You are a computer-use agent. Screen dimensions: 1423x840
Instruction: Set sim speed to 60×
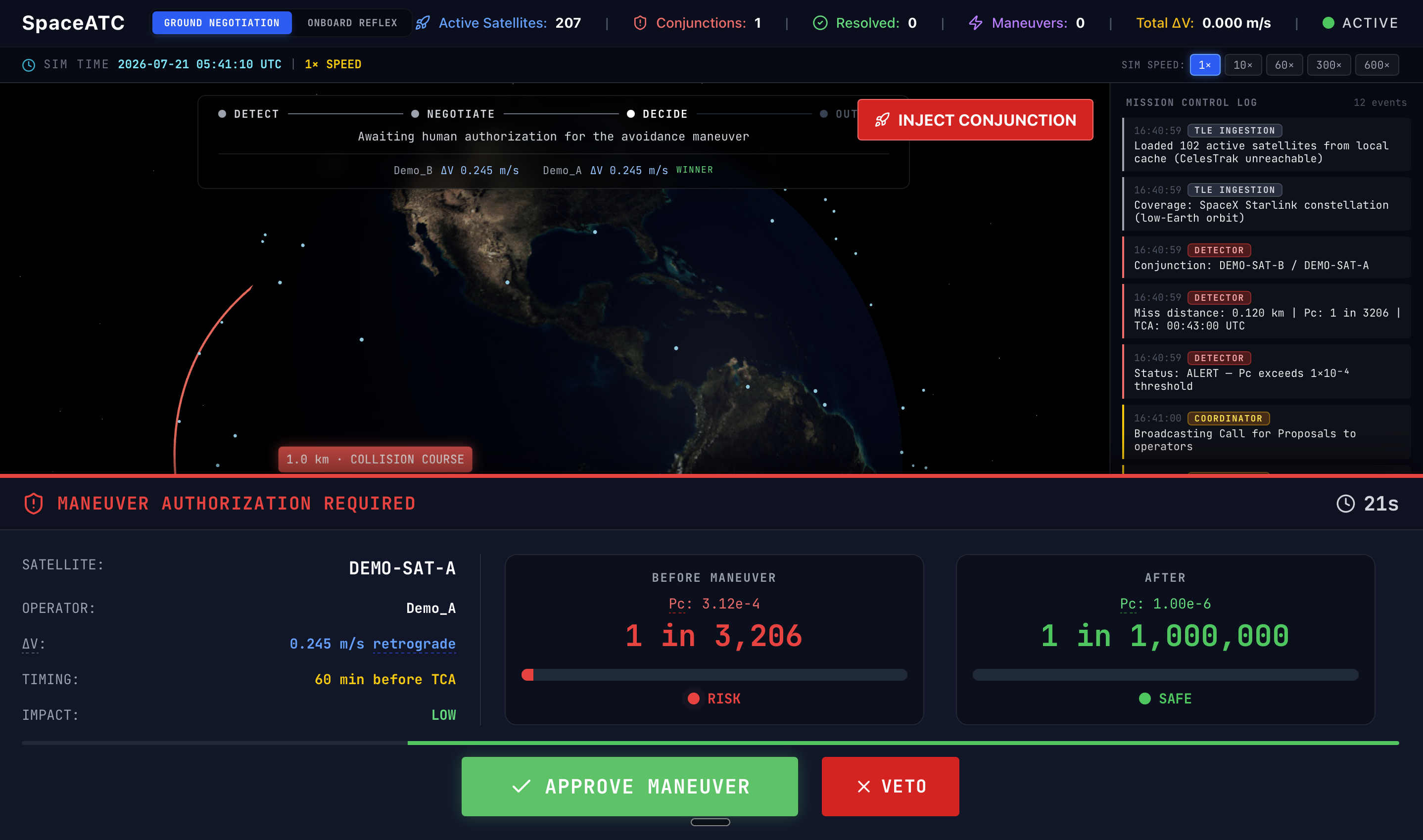tap(1284, 65)
